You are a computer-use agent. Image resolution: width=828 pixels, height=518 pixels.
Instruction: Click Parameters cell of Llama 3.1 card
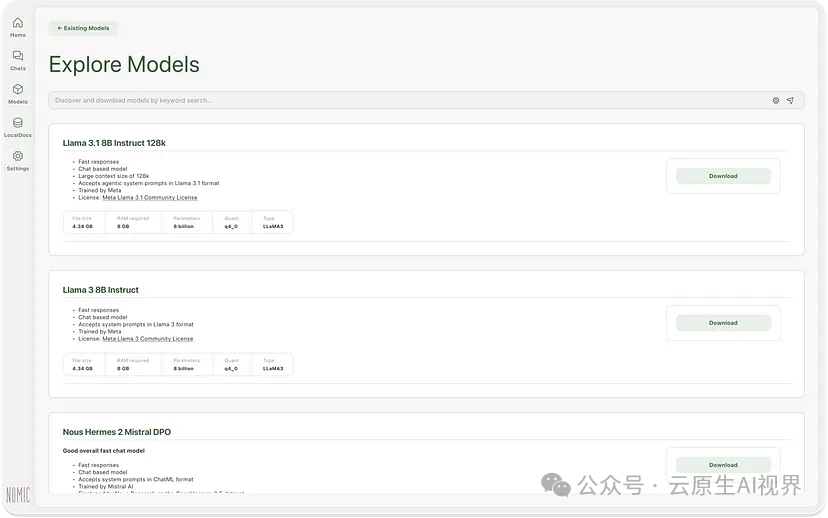[x=187, y=222]
